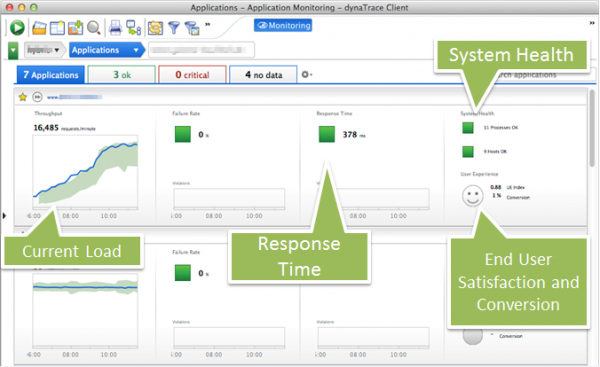Click the funnel filter icon

click(174, 28)
